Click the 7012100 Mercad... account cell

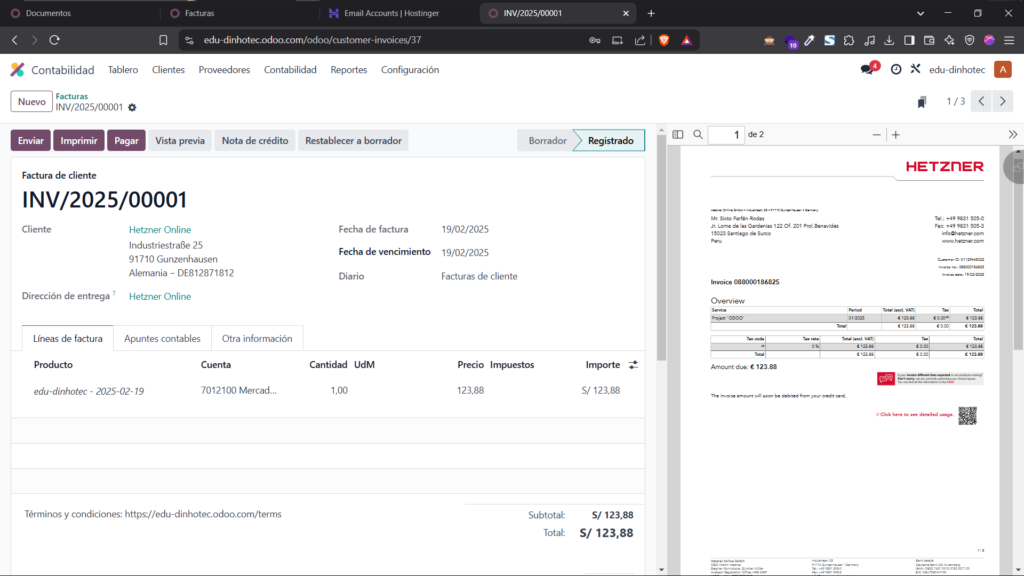pyautogui.click(x=238, y=391)
